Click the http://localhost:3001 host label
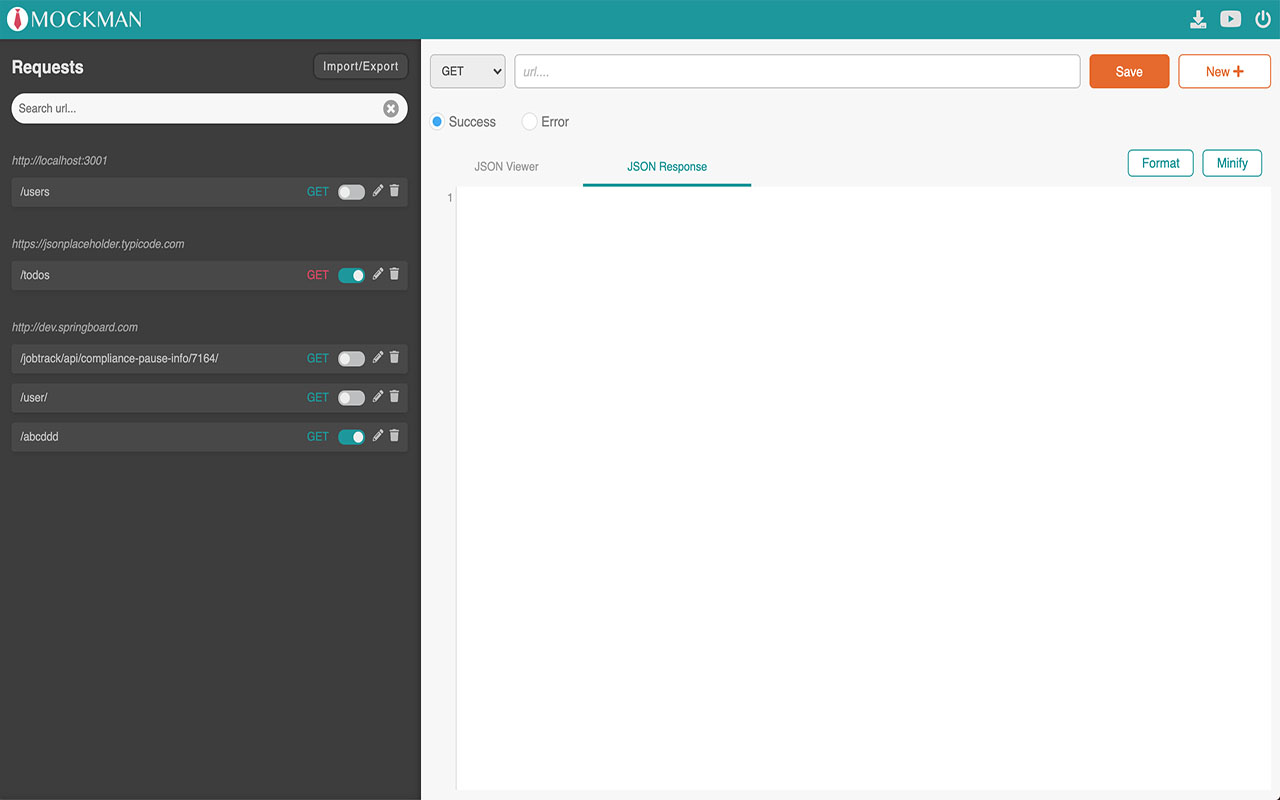 (x=60, y=160)
